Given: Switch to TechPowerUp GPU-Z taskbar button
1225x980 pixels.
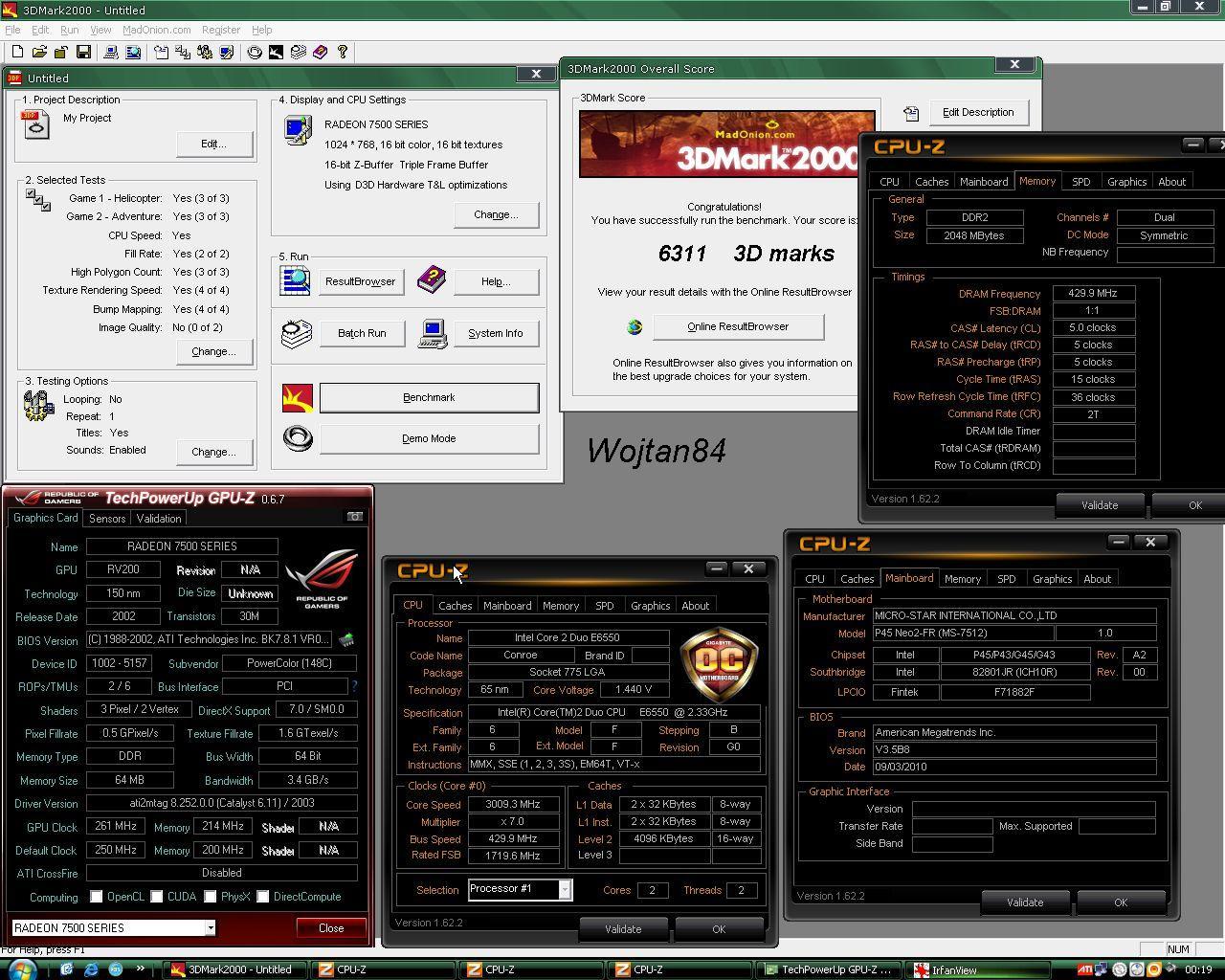Looking at the screenshot, I should click(830, 969).
